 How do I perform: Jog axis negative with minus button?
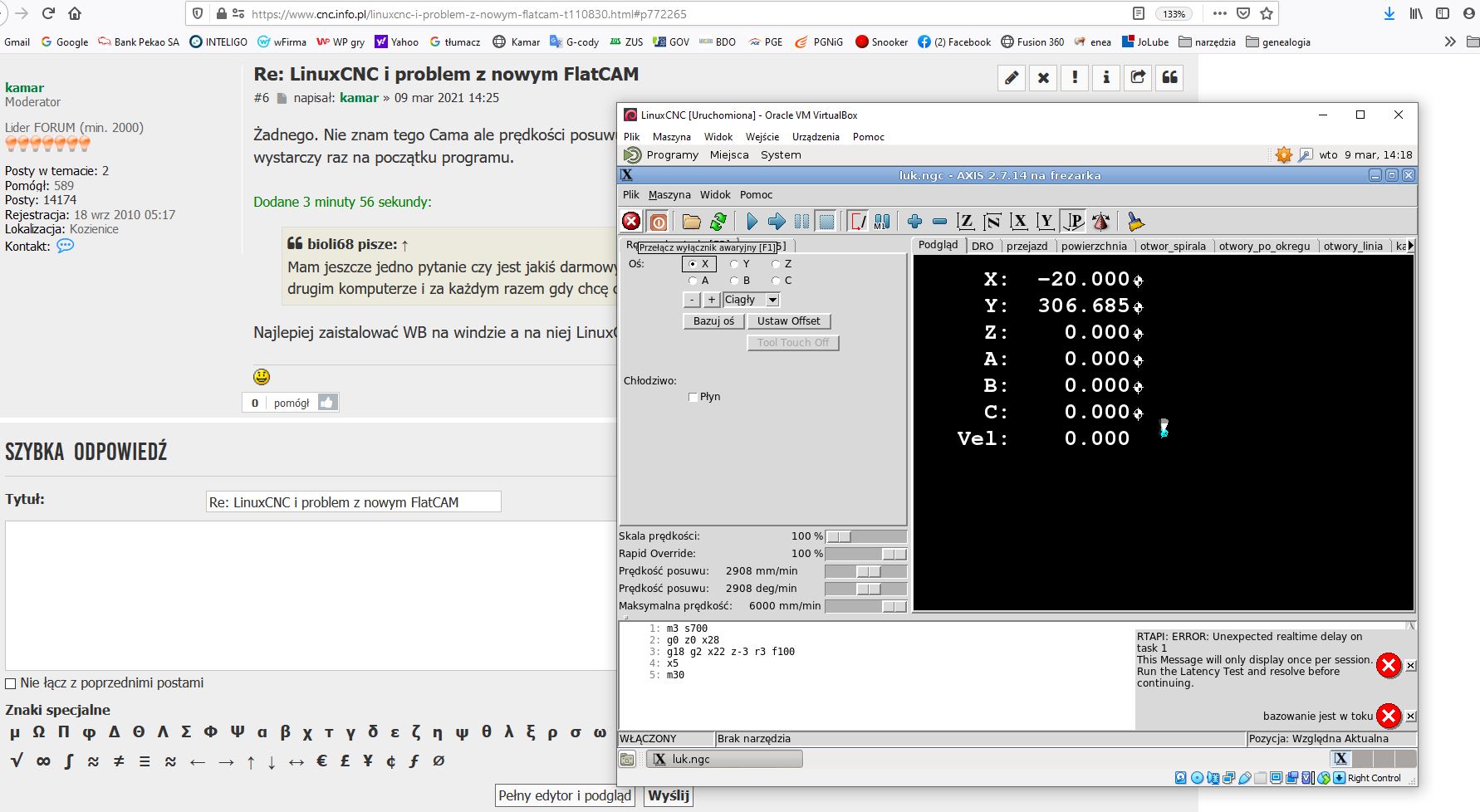[692, 300]
